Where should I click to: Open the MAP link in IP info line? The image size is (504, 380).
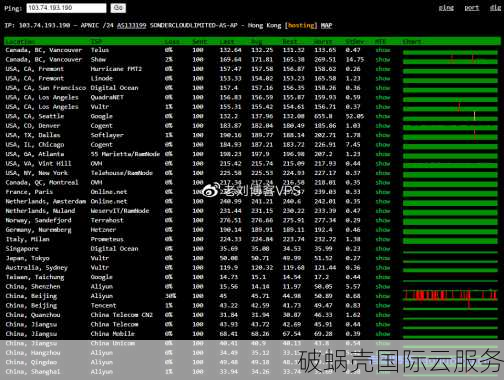[326, 25]
